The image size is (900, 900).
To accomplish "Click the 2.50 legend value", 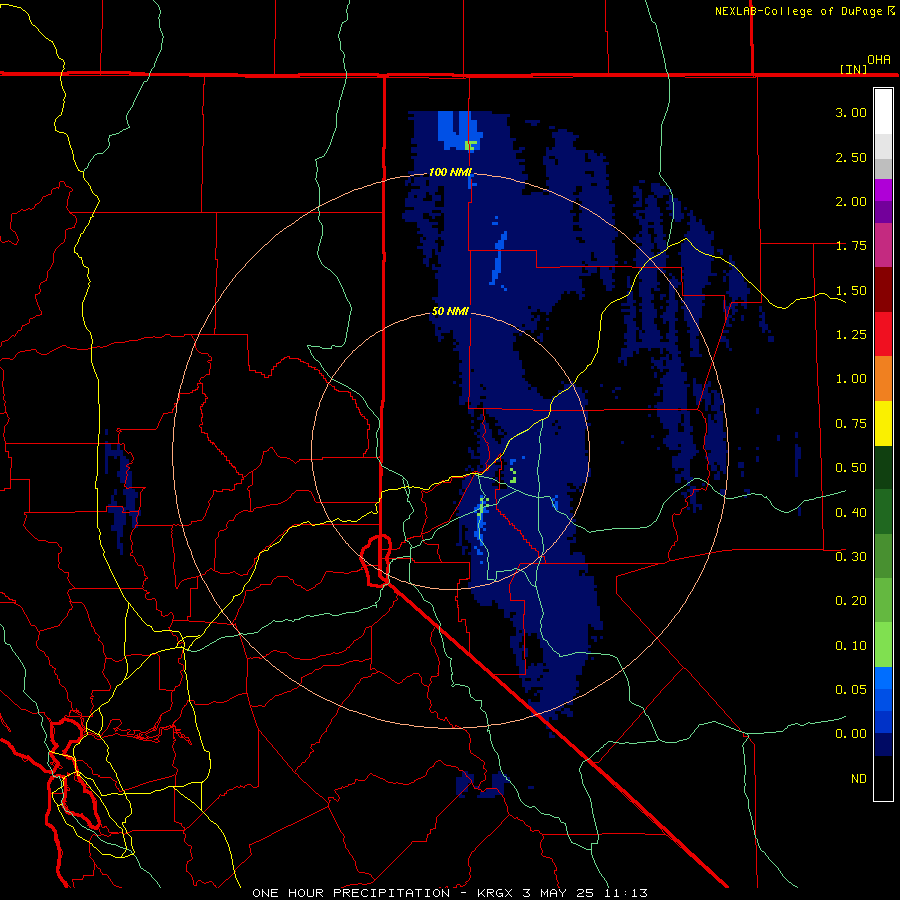I will coord(851,157).
